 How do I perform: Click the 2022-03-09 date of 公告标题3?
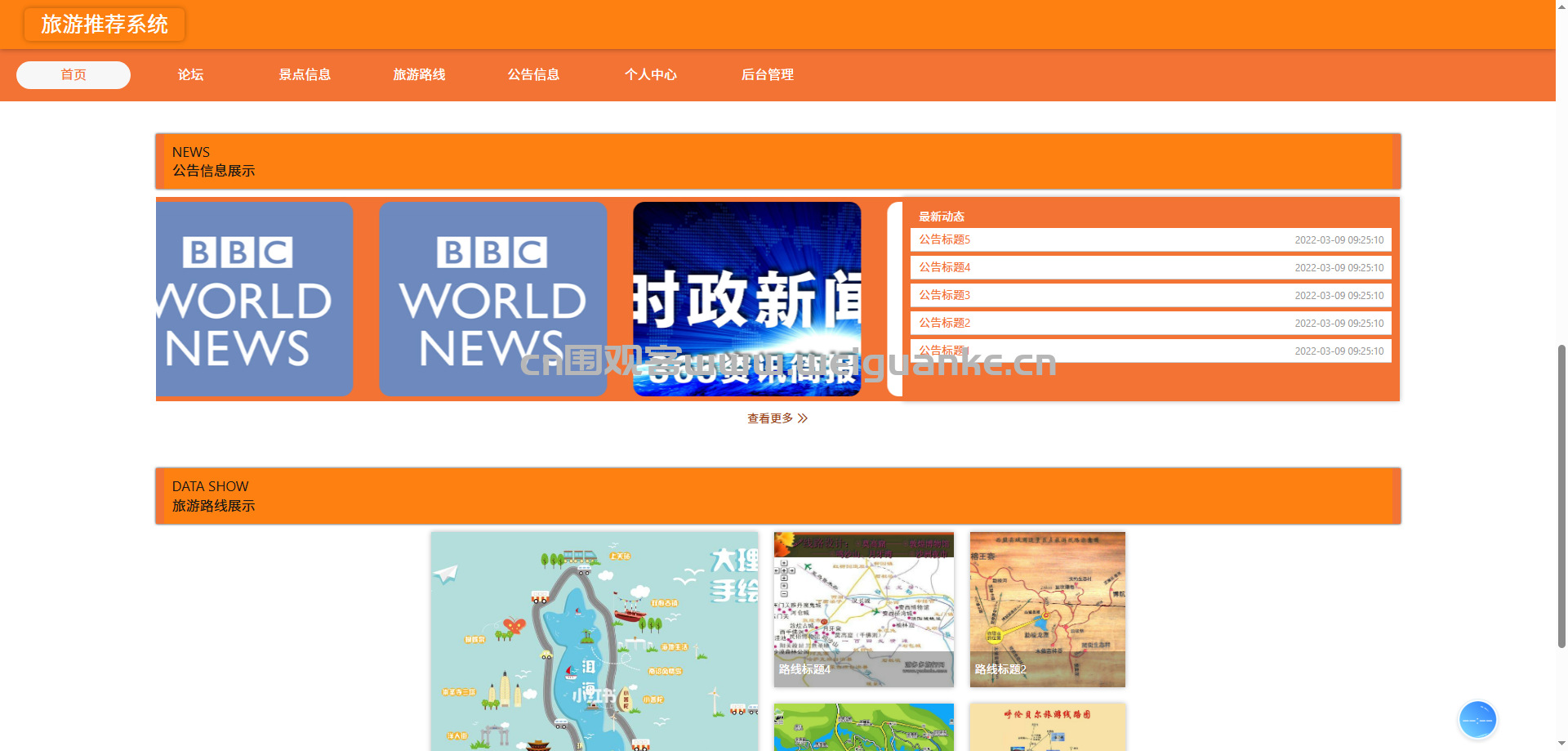(1339, 296)
